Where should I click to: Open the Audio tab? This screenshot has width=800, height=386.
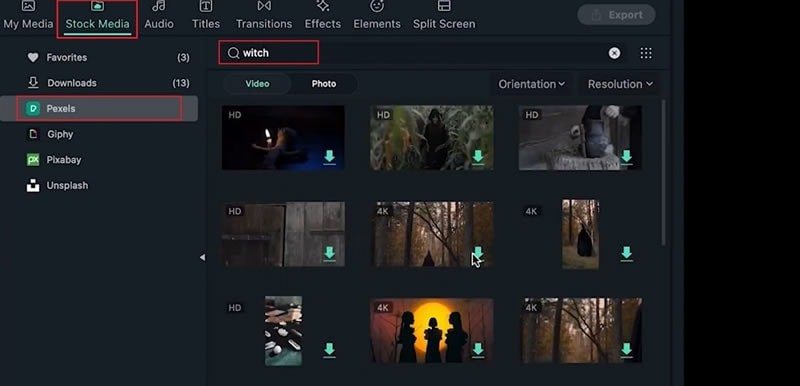tap(159, 15)
